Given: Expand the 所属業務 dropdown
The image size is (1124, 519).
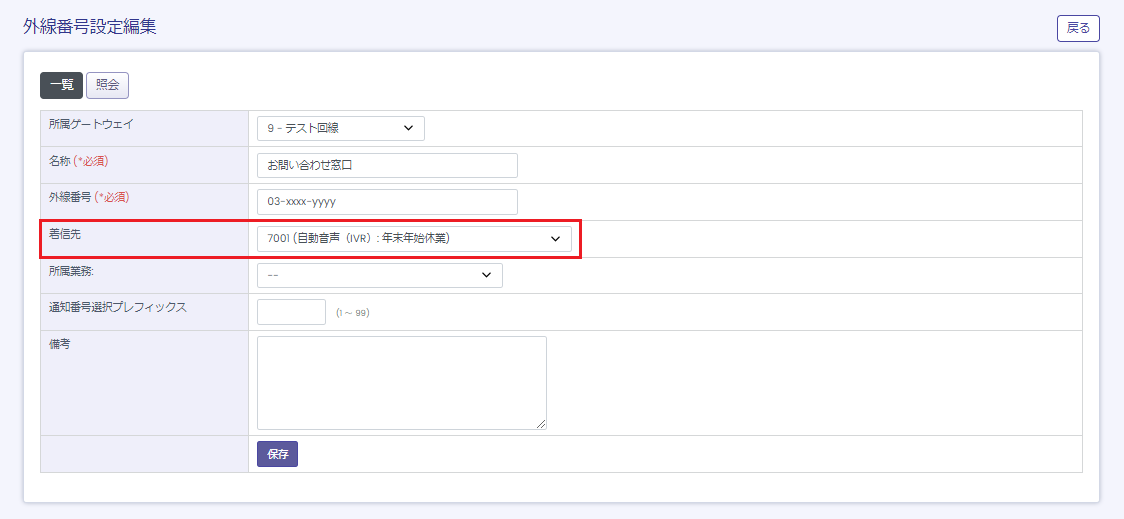Looking at the screenshot, I should pos(379,275).
